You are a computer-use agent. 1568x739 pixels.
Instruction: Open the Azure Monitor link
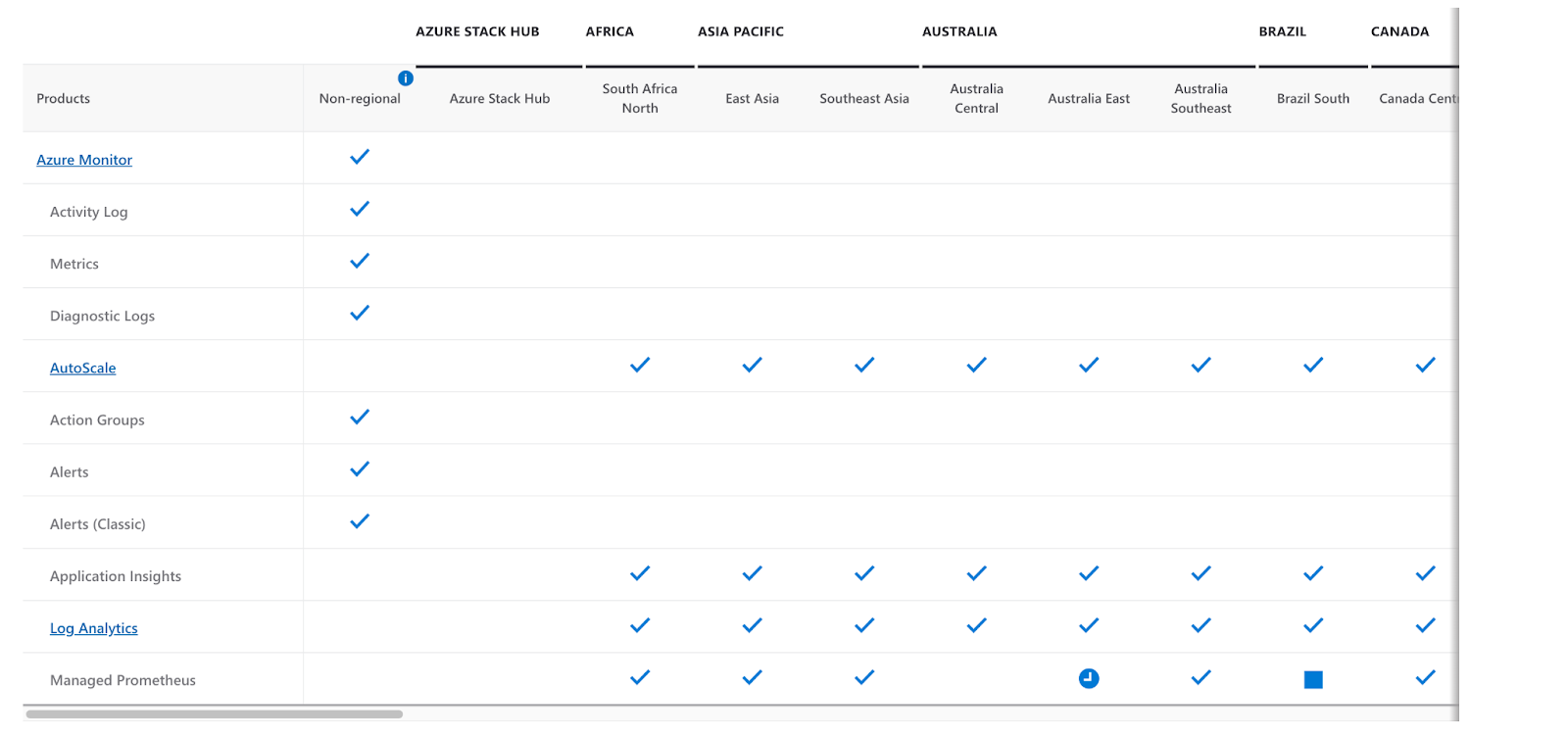84,160
